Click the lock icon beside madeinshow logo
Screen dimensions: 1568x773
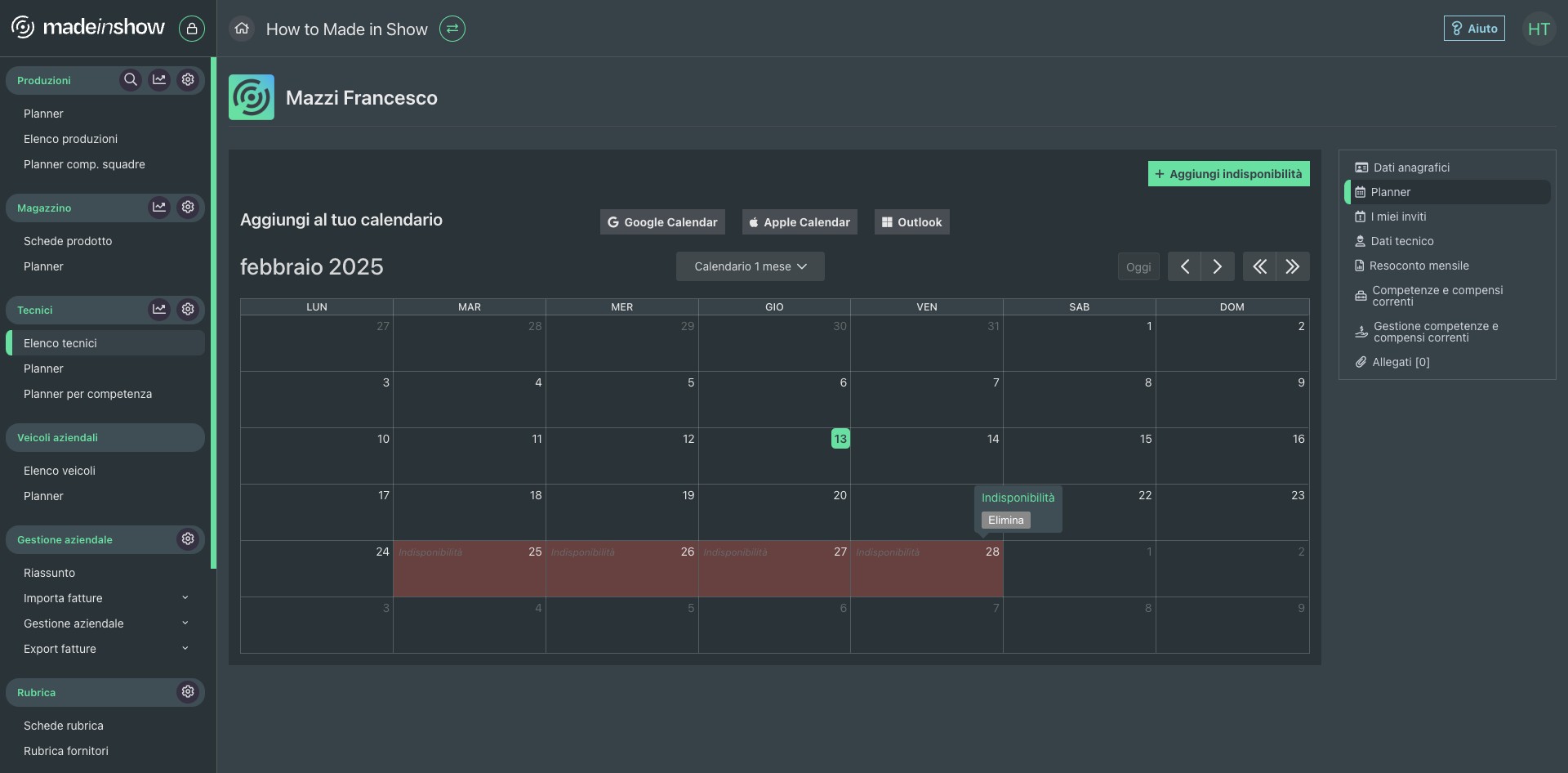[x=192, y=29]
